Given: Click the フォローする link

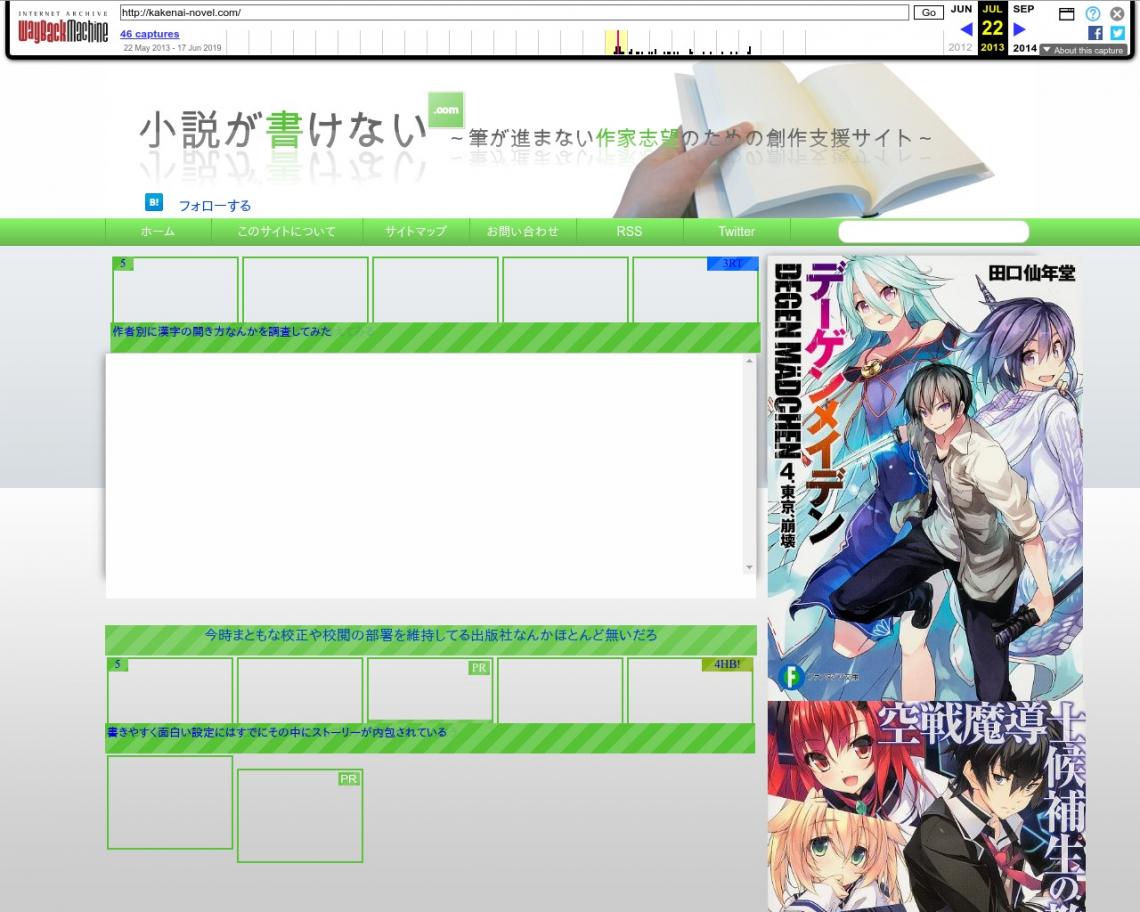Looking at the screenshot, I should coord(214,206).
